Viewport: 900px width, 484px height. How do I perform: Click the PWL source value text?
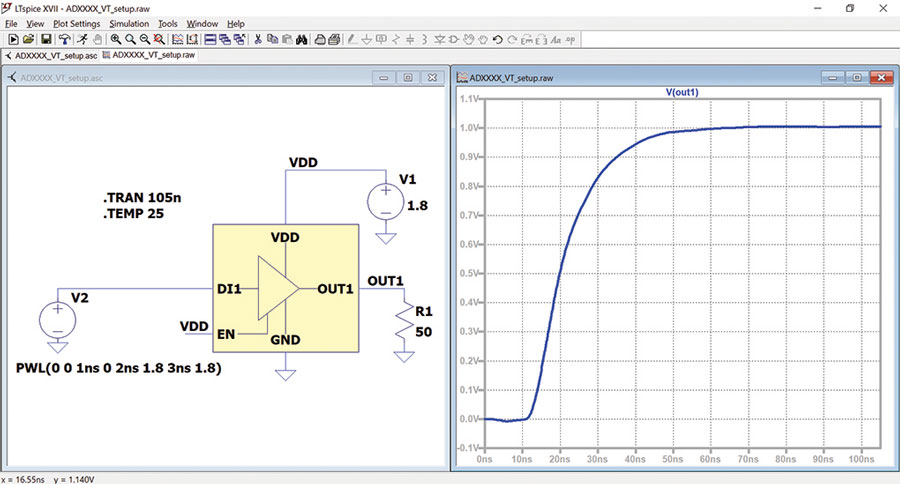tap(118, 368)
